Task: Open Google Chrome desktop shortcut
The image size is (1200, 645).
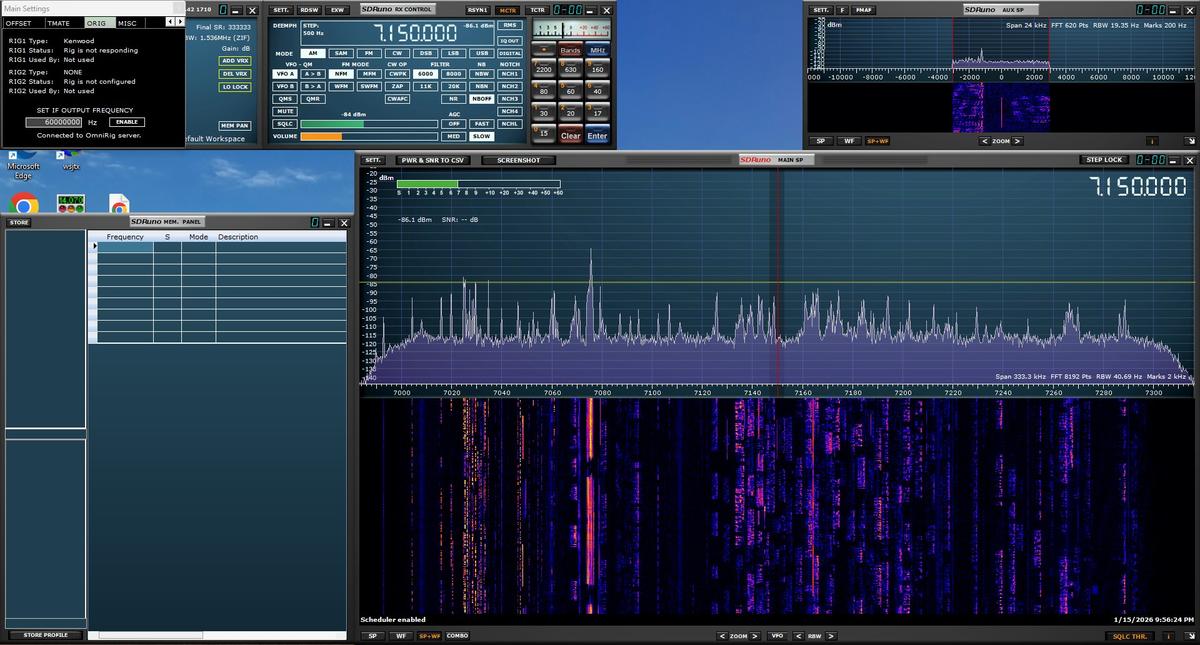Action: coord(22,204)
